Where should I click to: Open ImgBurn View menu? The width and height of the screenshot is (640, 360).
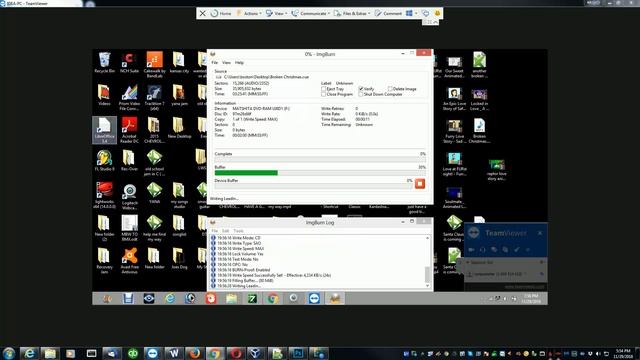tap(227, 63)
